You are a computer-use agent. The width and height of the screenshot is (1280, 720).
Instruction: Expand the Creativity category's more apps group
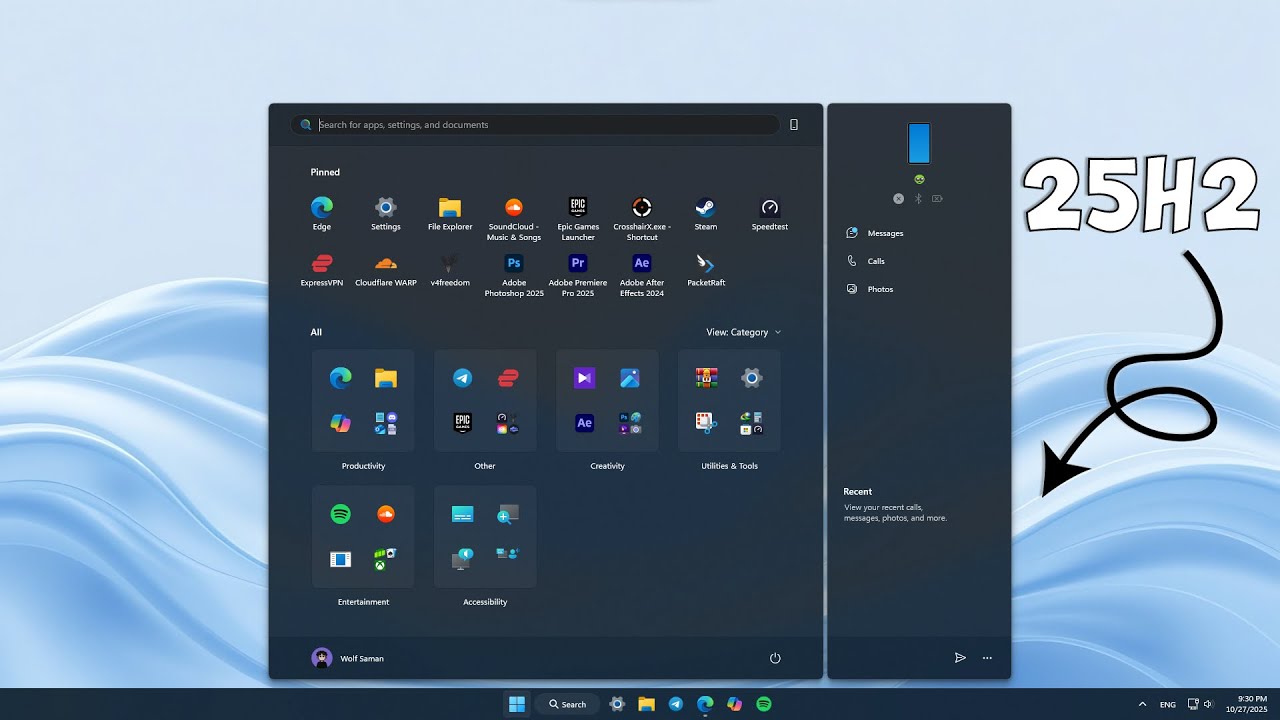(x=630, y=423)
